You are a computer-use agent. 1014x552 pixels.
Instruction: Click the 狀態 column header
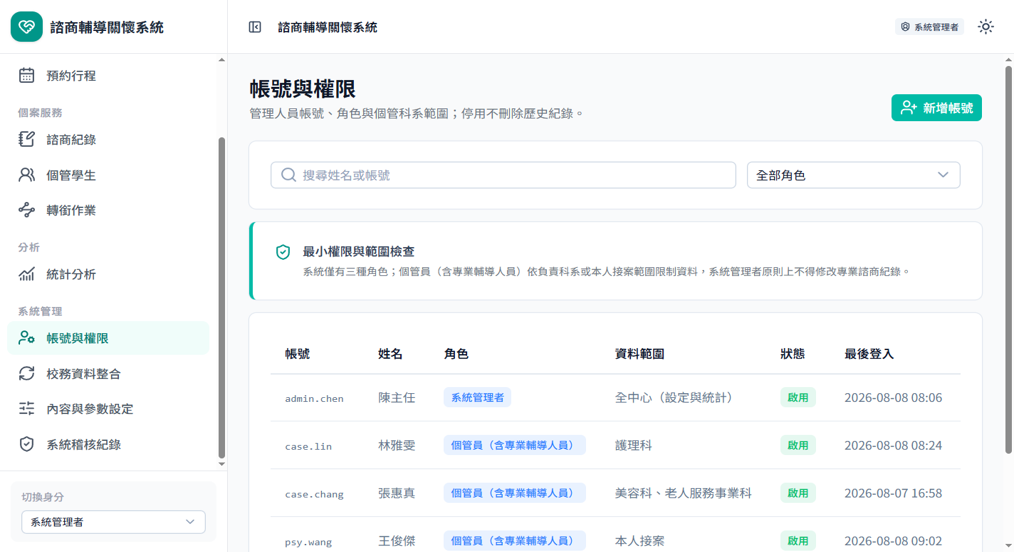click(793, 354)
